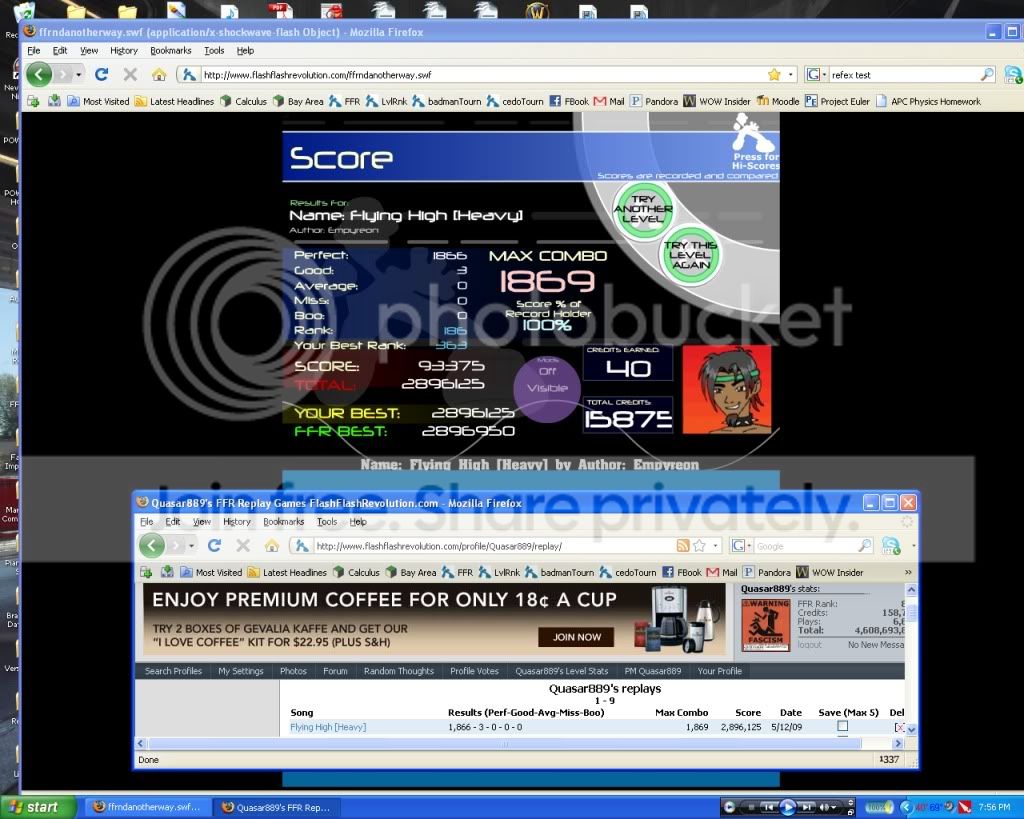
Task: Click the RSS feed icon in replay address bar
Action: 683,546
